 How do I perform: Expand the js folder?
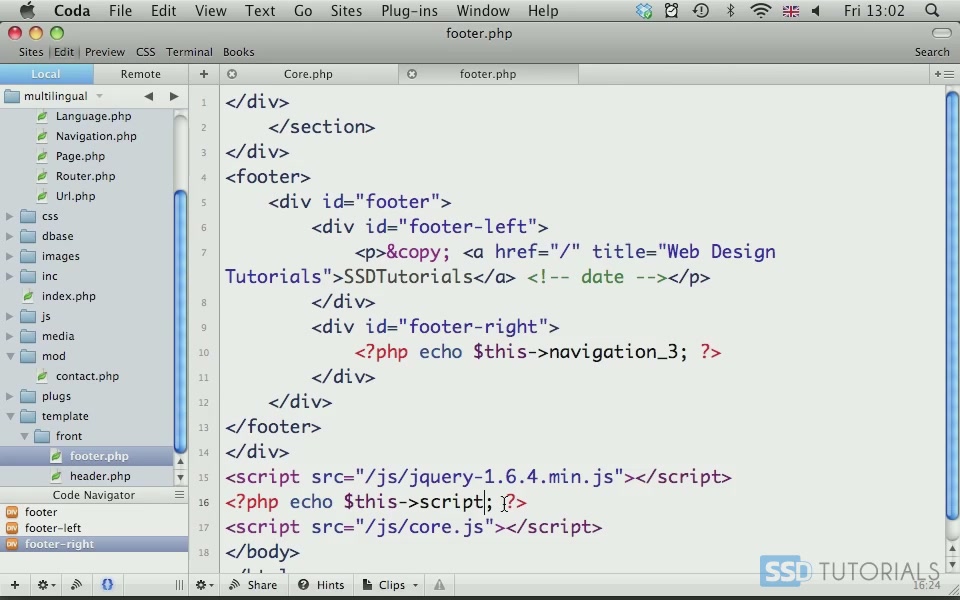pyautogui.click(x=9, y=316)
